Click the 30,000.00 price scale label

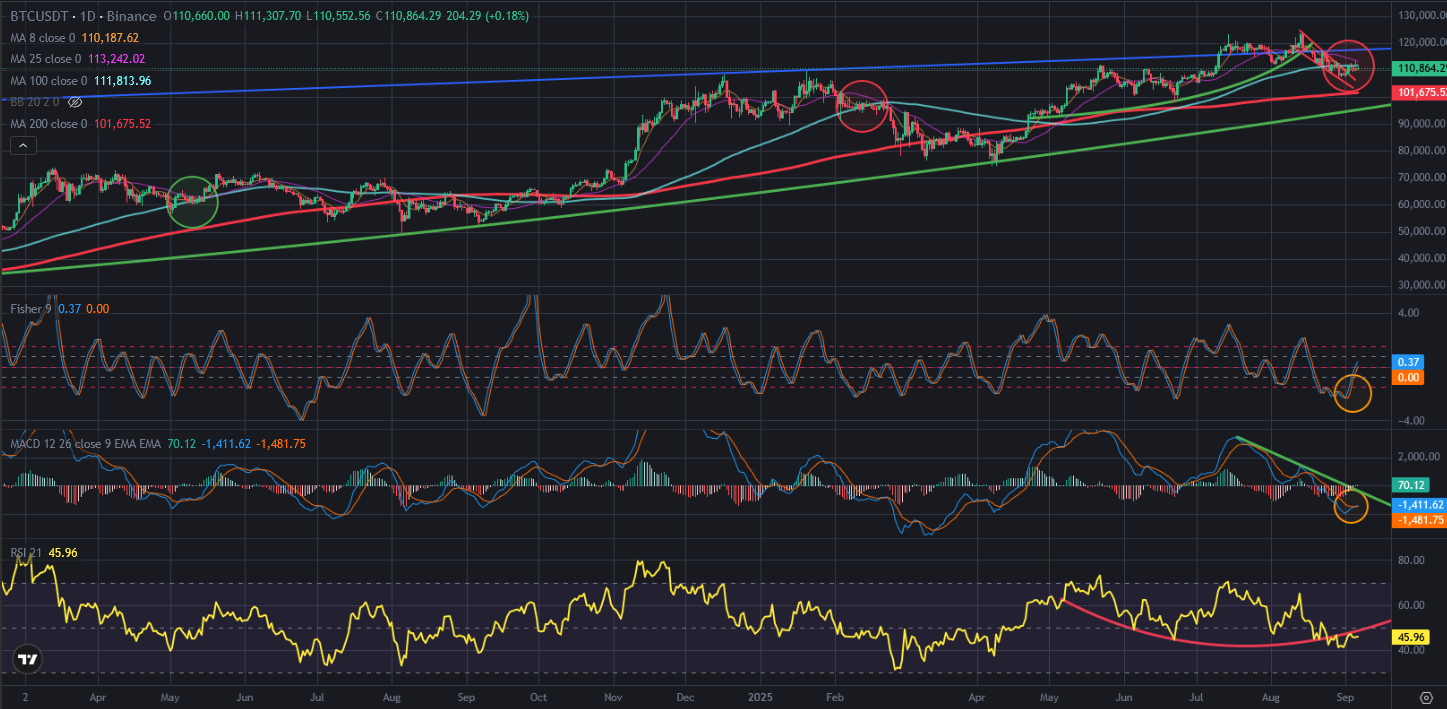click(1420, 286)
